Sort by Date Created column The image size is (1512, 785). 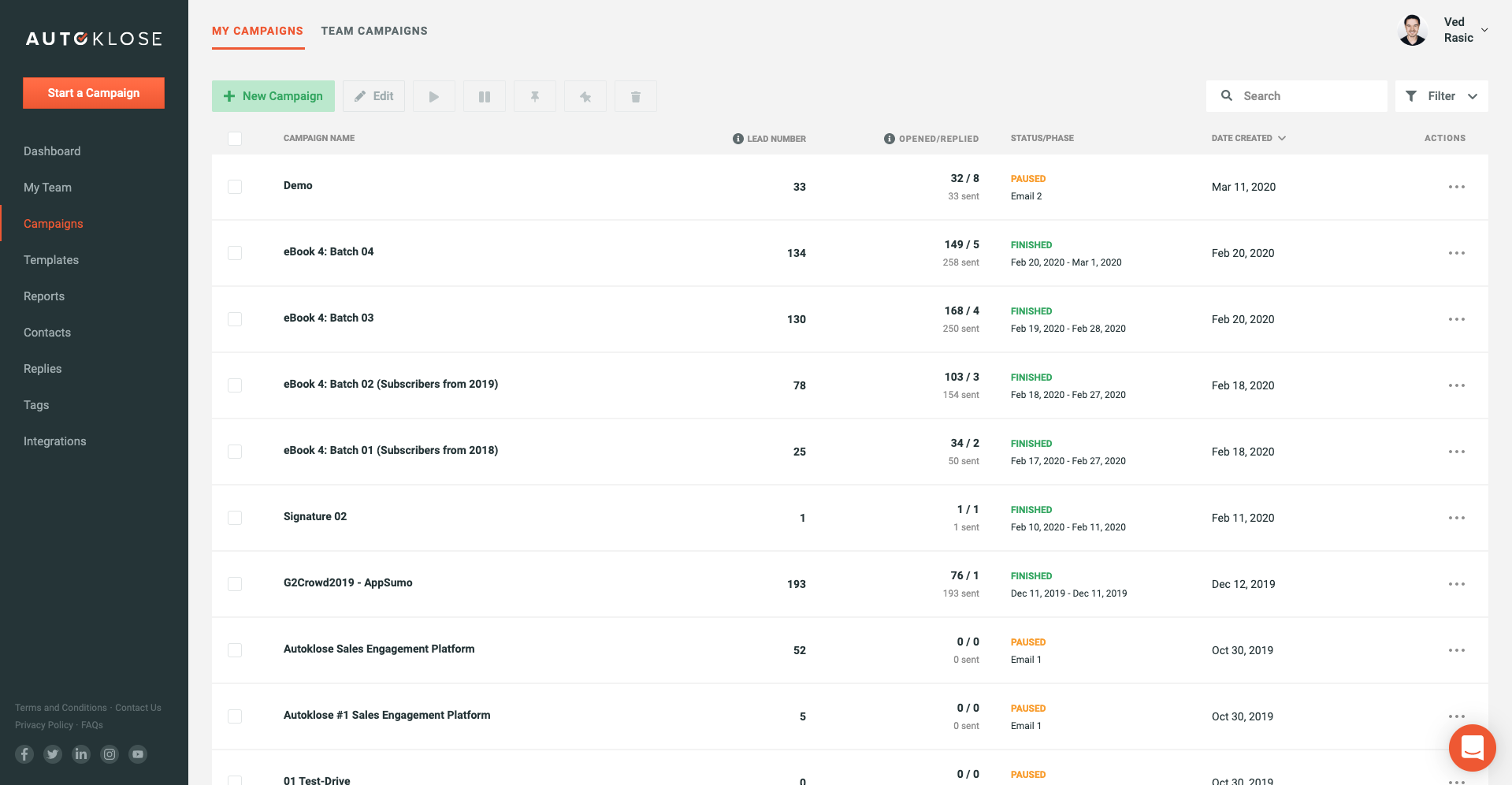coord(1248,138)
